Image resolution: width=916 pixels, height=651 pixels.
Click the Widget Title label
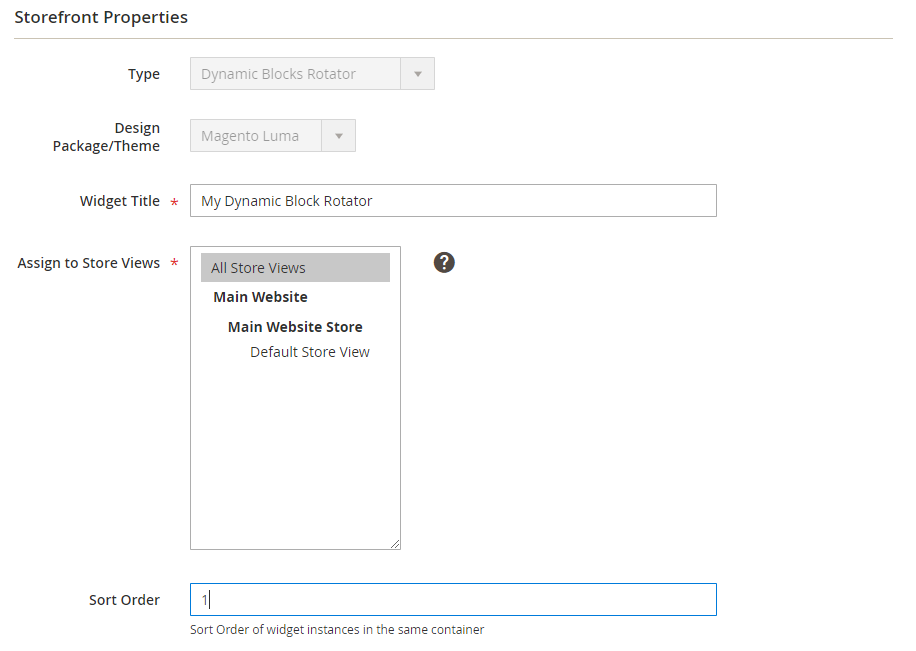120,201
